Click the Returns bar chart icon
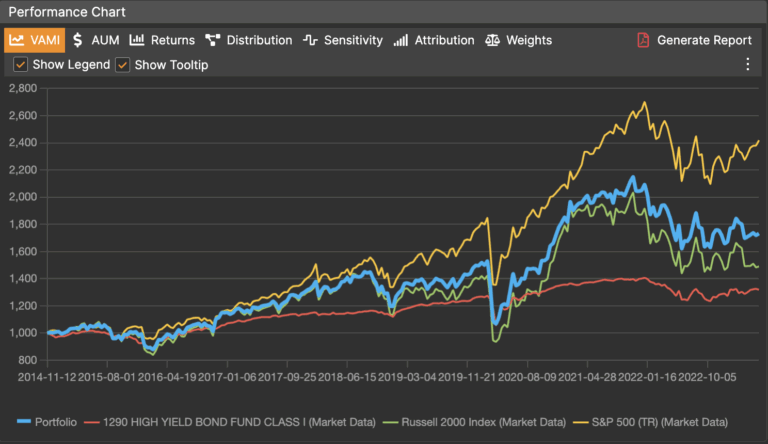The width and height of the screenshot is (768, 444). [x=137, y=41]
